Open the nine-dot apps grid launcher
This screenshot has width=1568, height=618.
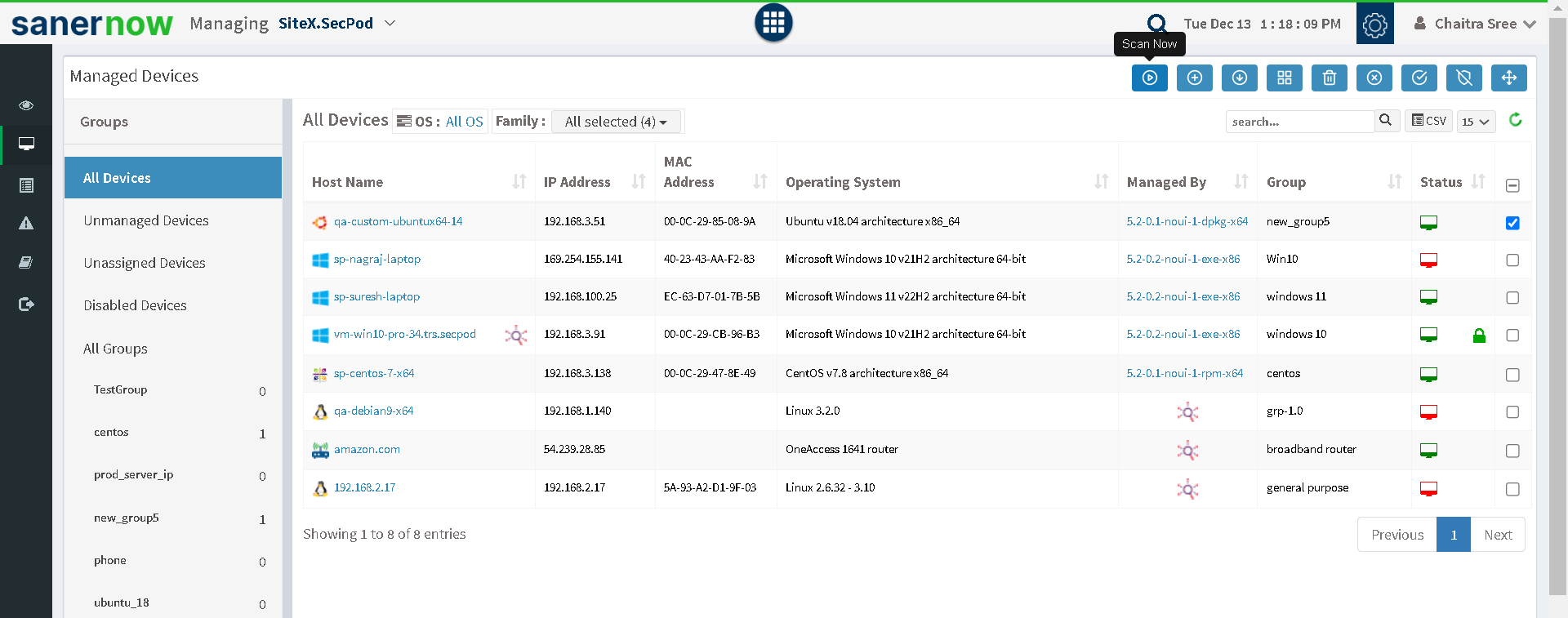(x=773, y=23)
